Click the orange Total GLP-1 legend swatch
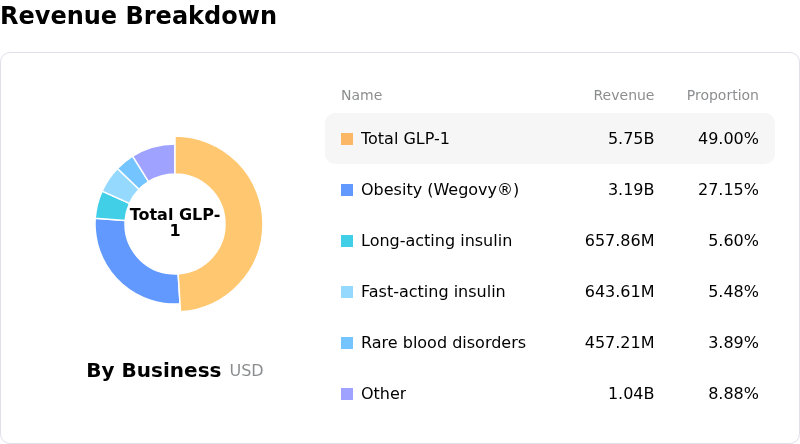 coord(347,139)
